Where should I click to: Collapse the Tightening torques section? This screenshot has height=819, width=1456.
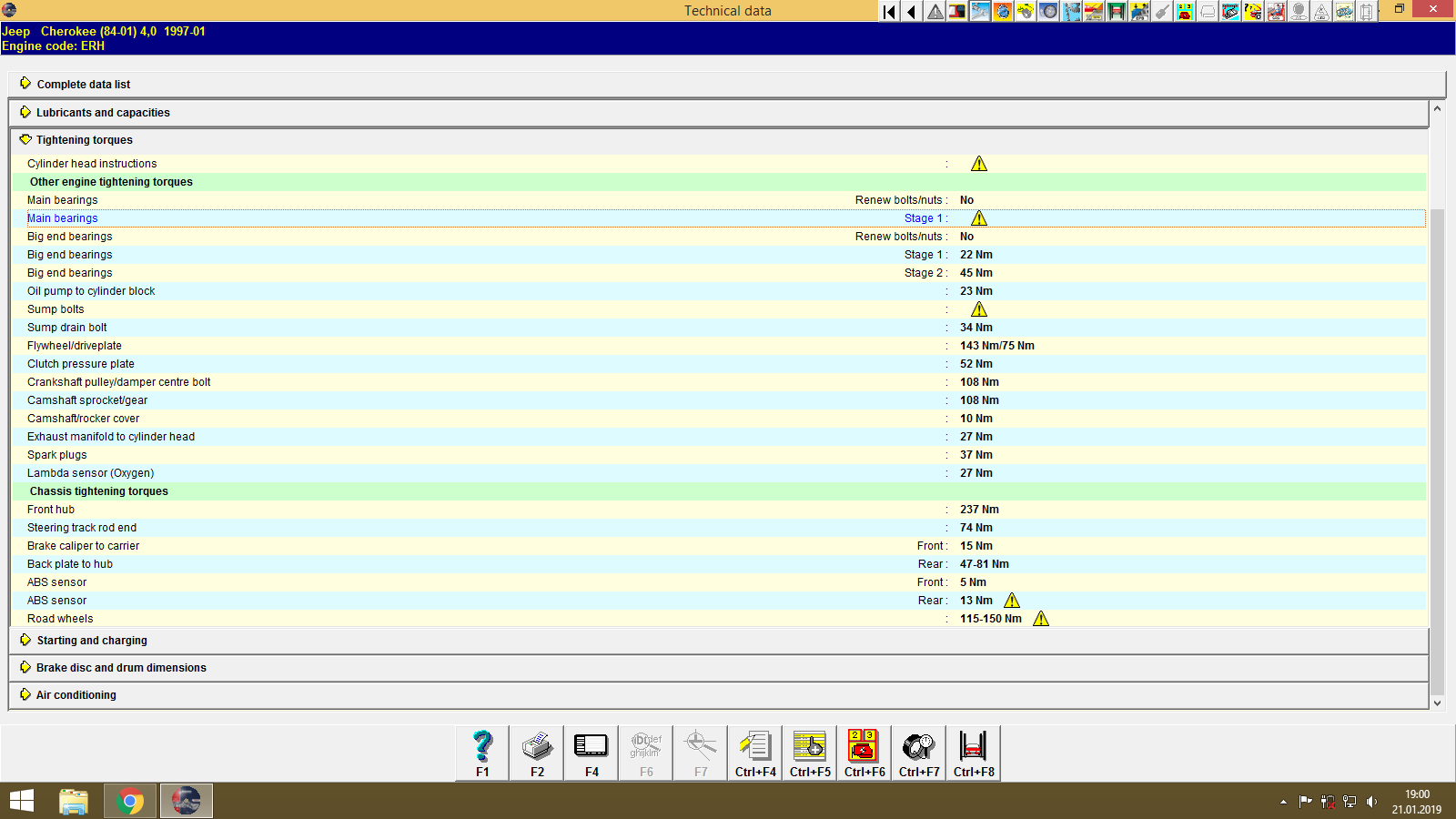[x=83, y=139]
